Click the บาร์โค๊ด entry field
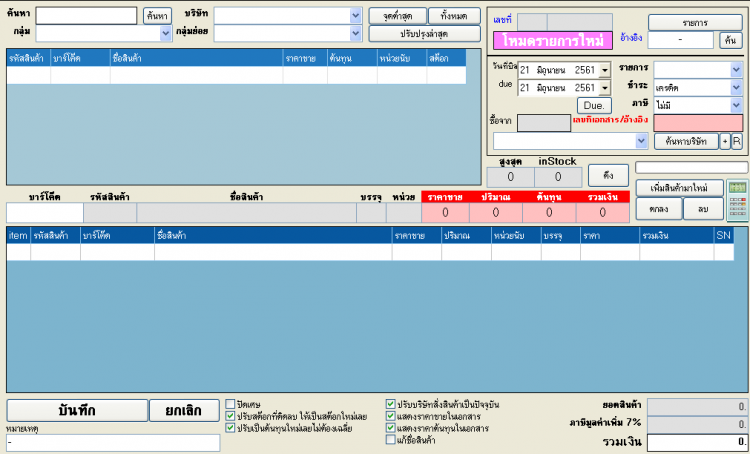 pyautogui.click(x=45, y=212)
